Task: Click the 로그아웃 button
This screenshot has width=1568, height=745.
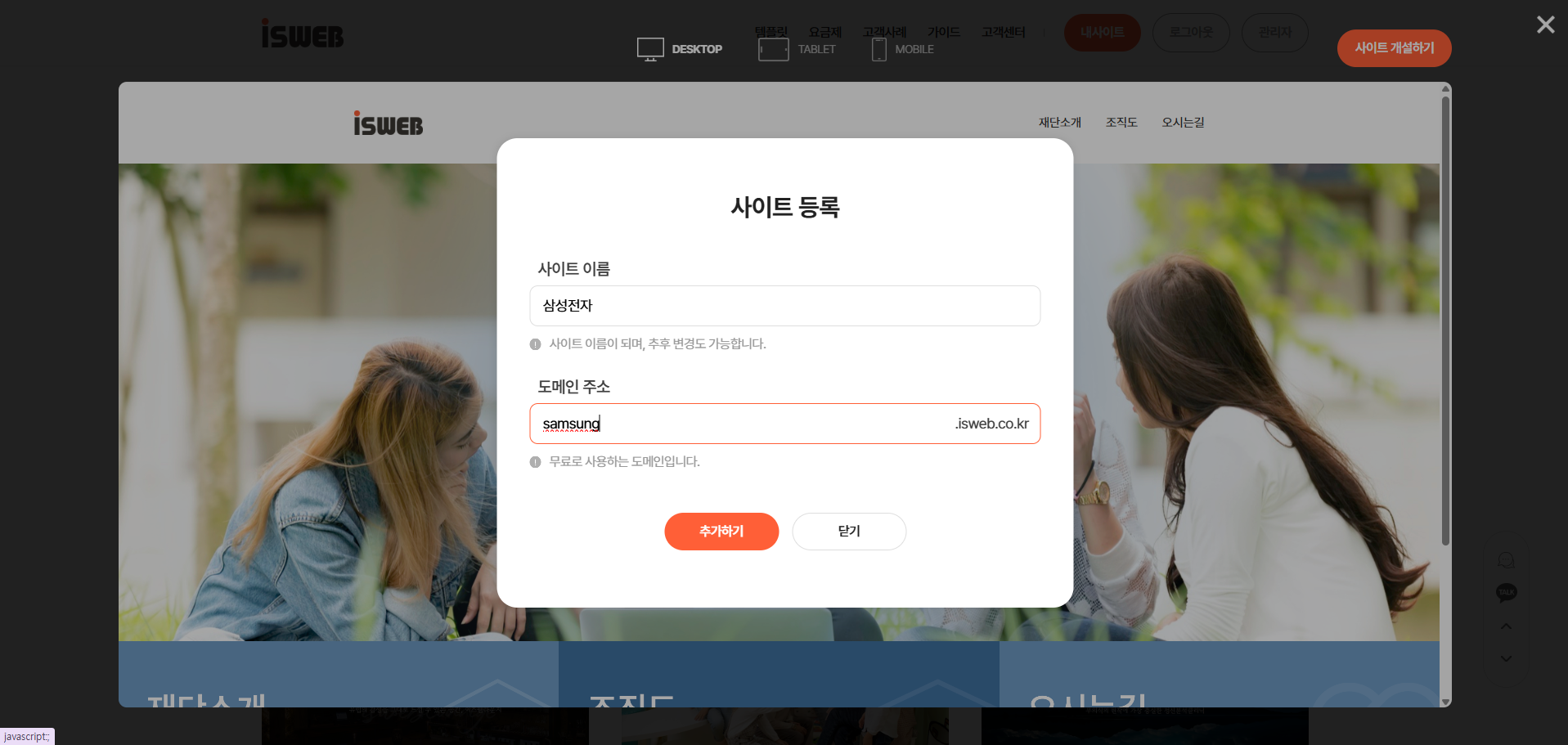Action: [1191, 33]
